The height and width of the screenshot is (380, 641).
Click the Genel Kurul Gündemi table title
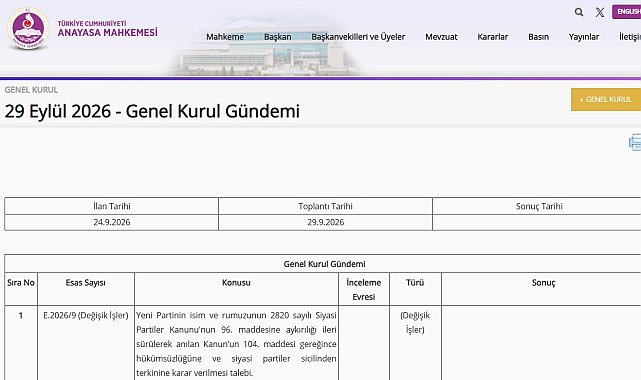coord(325,264)
